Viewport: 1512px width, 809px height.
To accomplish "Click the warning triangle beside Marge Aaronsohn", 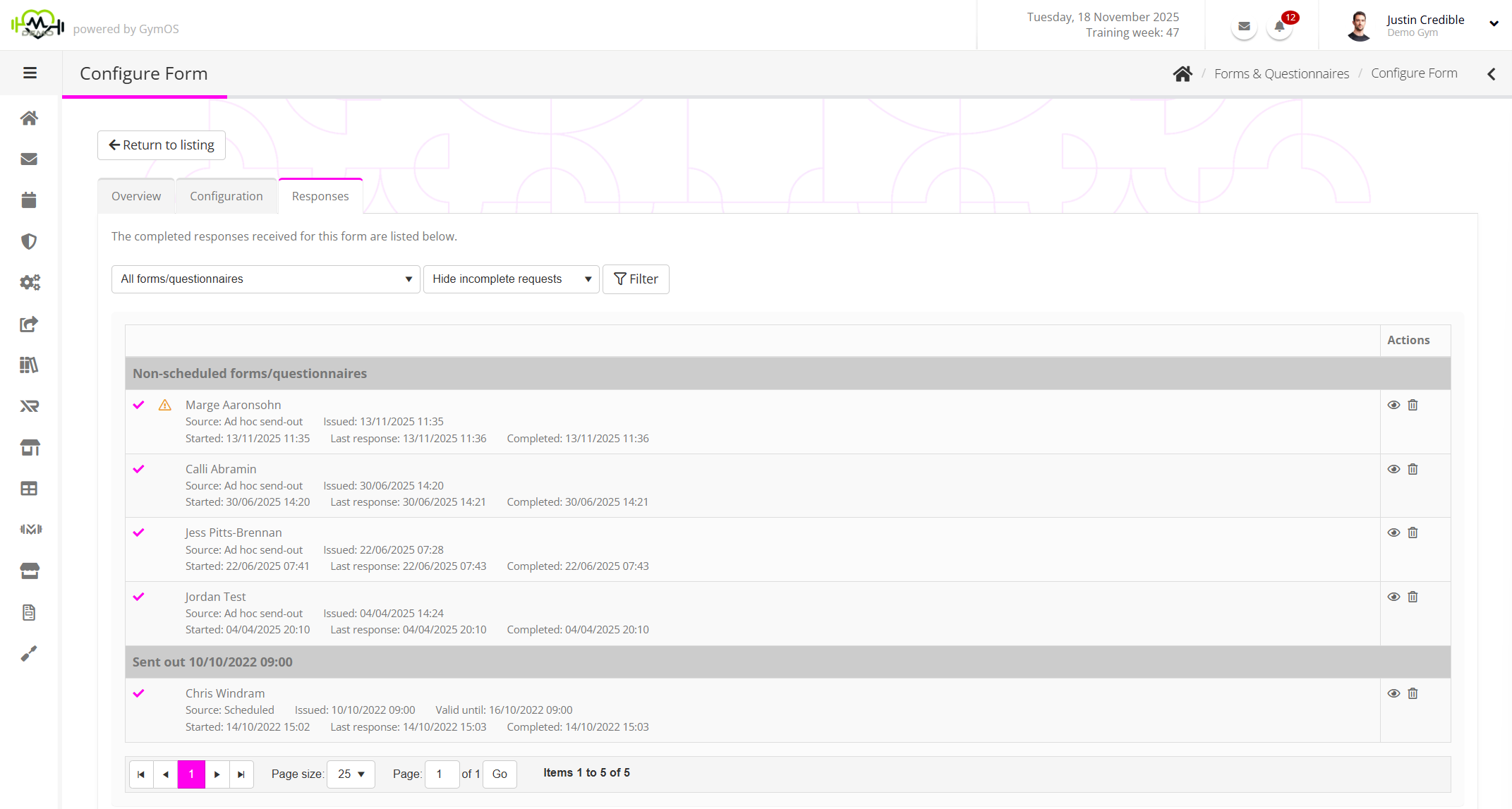I will [x=165, y=405].
